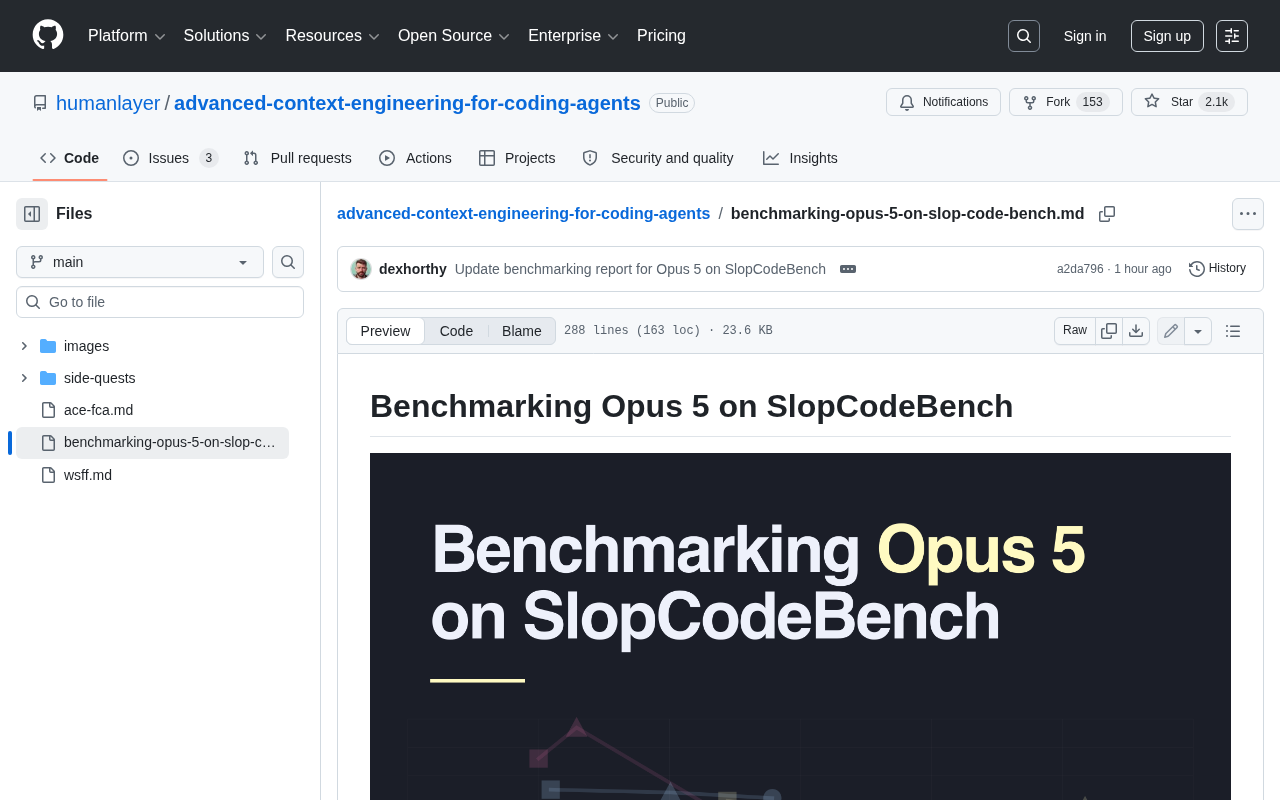Click the search magnifier icon in header
This screenshot has height=800, width=1280.
[1024, 36]
